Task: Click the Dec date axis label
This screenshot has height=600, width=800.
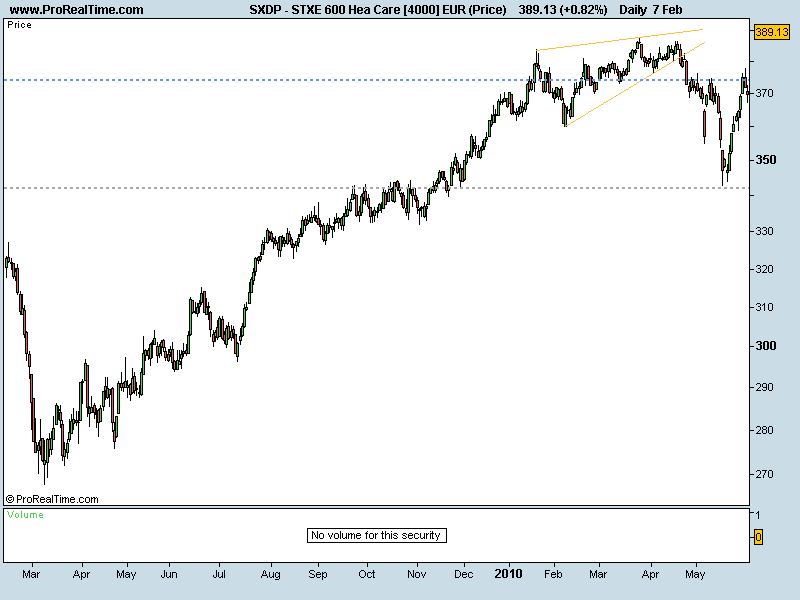Action: tap(463, 574)
